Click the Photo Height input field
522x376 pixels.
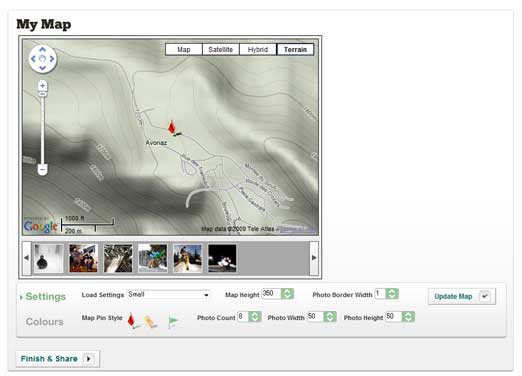394,317
